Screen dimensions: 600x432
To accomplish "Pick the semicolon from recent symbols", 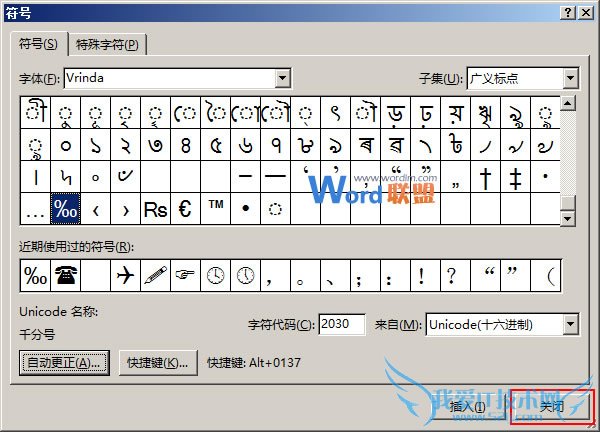I will click(x=365, y=276).
